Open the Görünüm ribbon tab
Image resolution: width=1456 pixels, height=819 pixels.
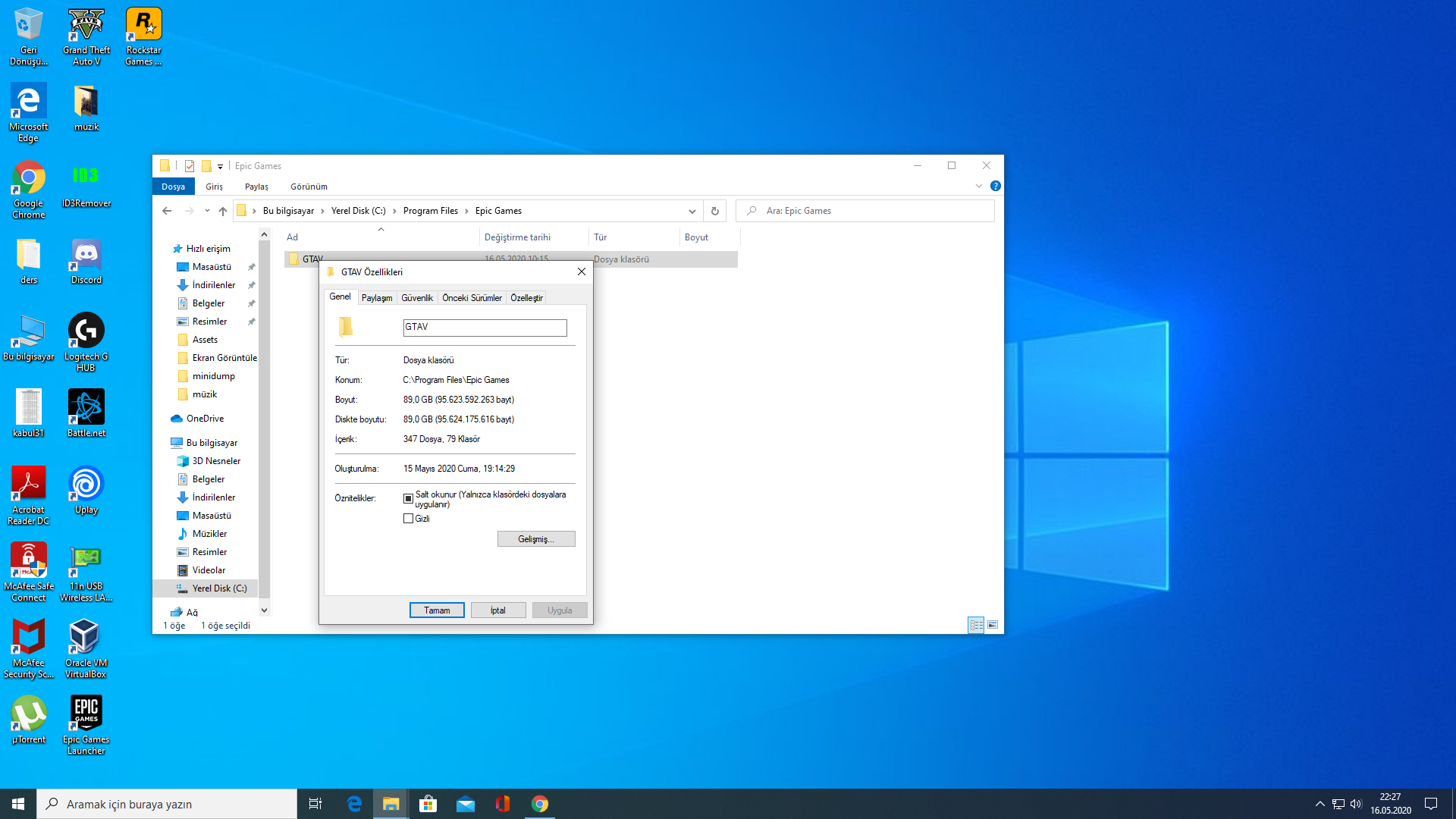pyautogui.click(x=309, y=187)
